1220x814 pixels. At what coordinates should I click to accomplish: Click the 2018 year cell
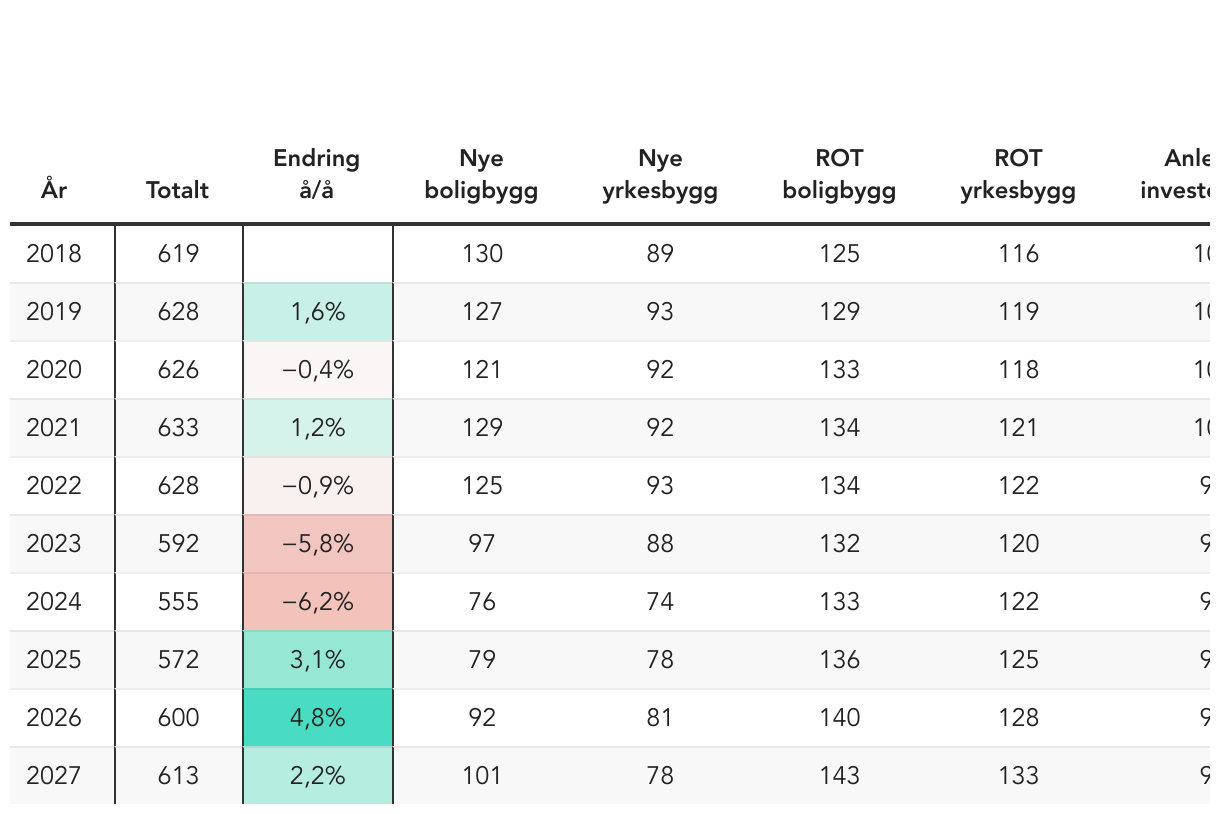click(x=54, y=254)
